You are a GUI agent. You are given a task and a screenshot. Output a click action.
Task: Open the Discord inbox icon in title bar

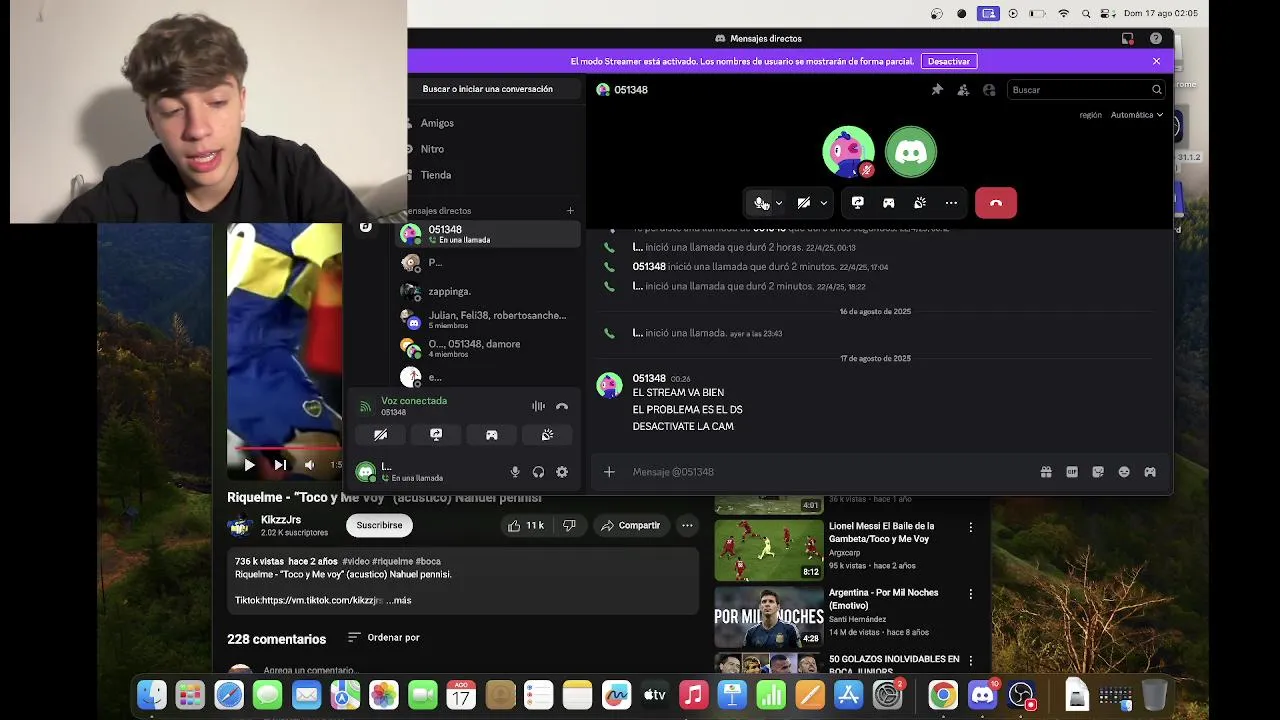click(1128, 38)
